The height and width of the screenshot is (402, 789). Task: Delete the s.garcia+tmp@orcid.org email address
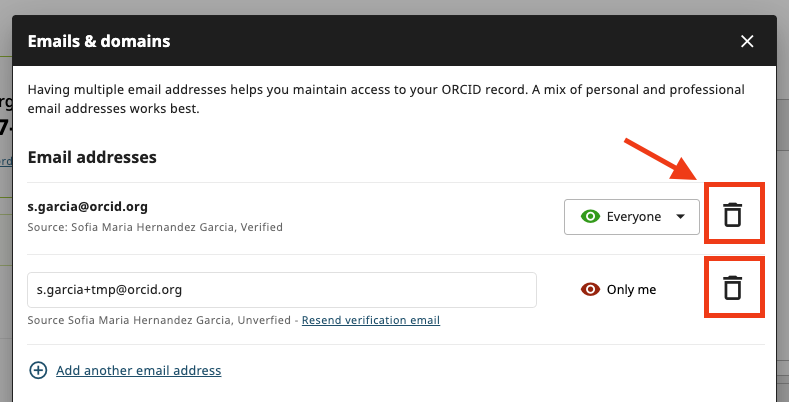[x=733, y=289]
